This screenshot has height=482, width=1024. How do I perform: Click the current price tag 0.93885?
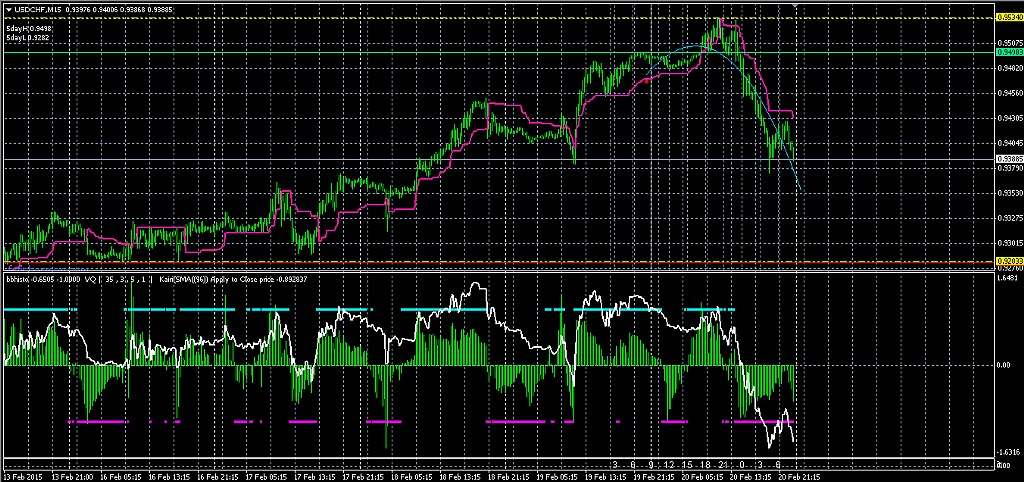1008,159
